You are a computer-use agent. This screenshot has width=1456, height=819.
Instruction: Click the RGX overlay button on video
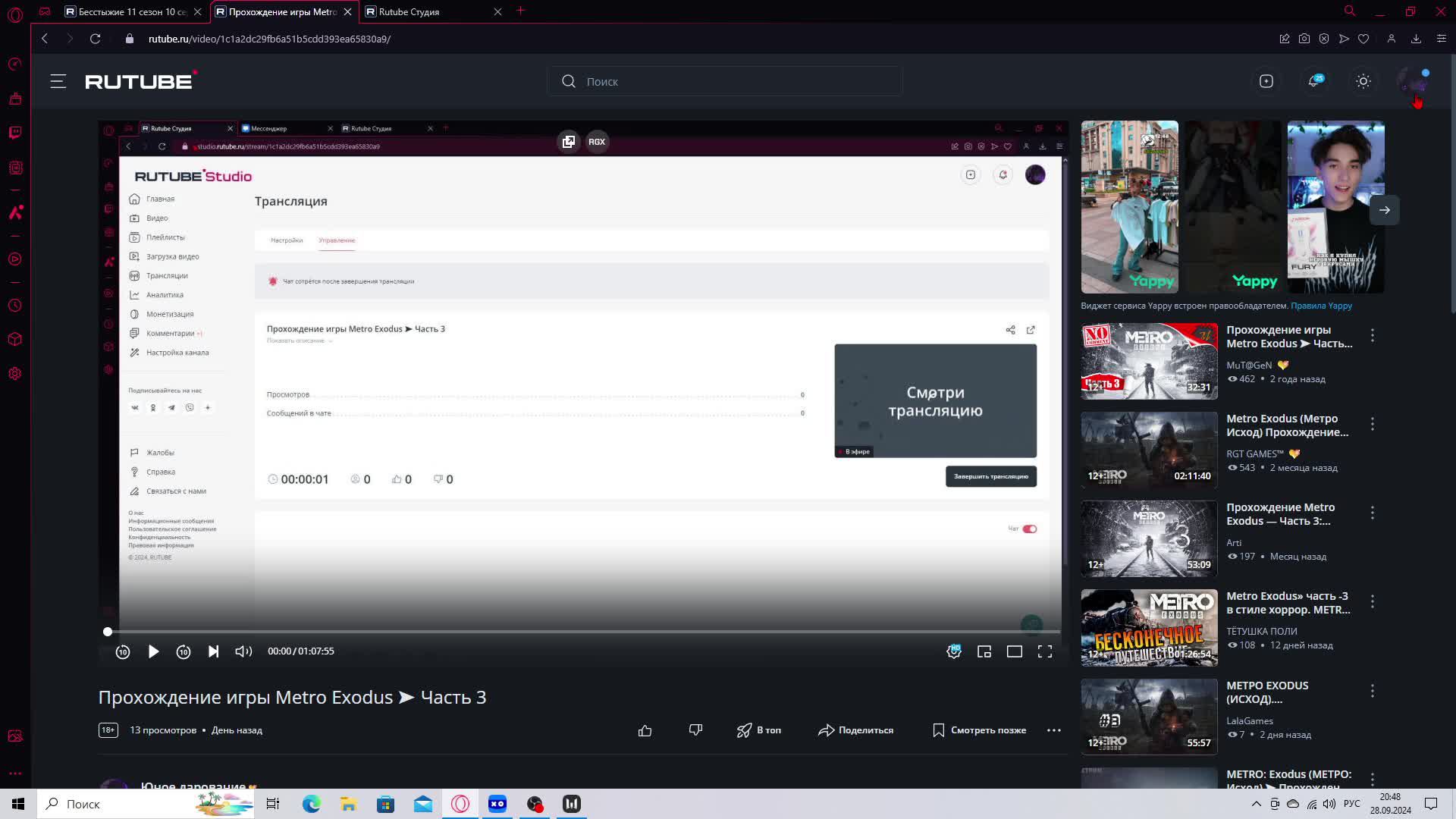click(597, 142)
